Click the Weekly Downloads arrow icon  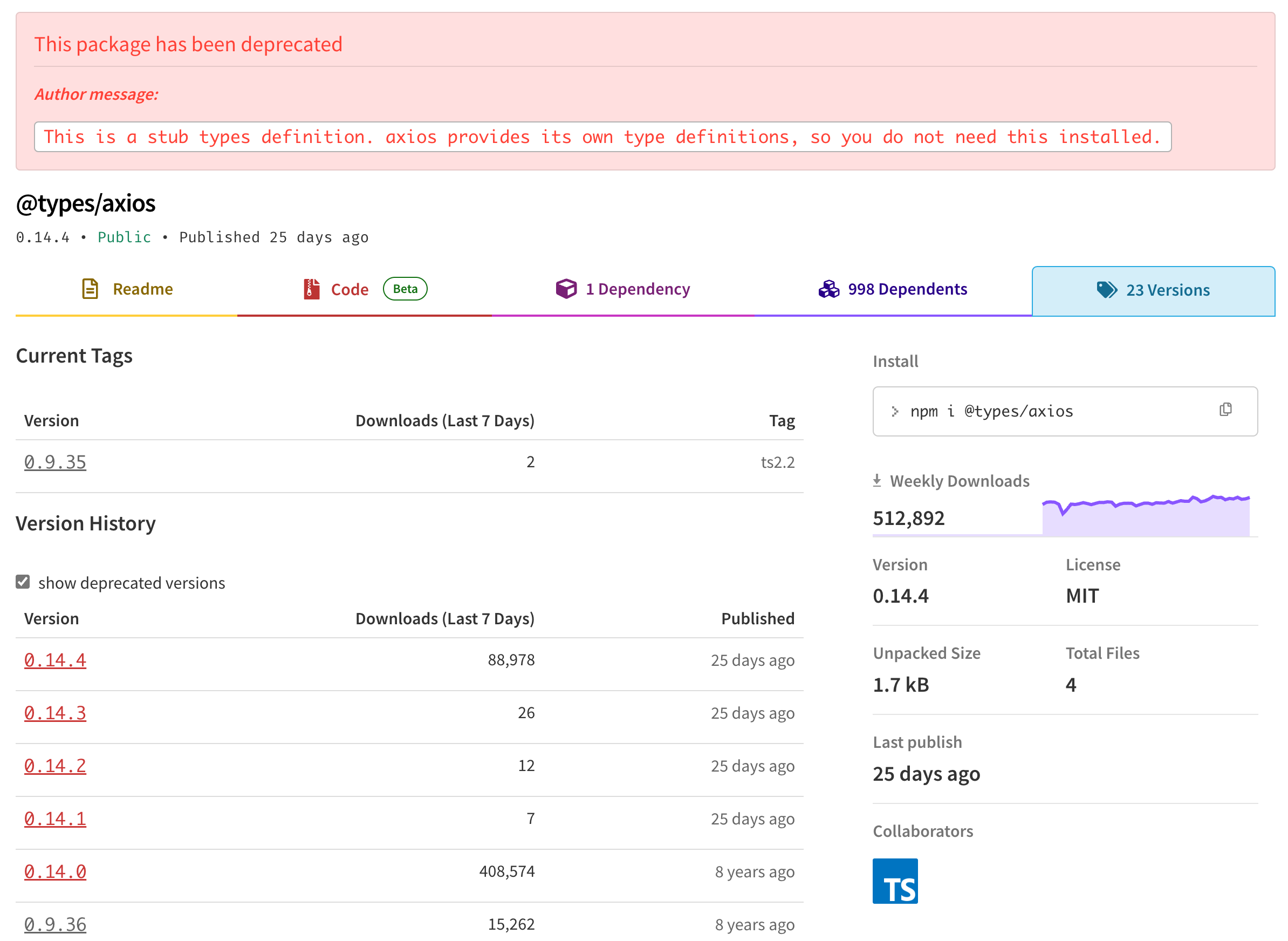[x=877, y=480]
